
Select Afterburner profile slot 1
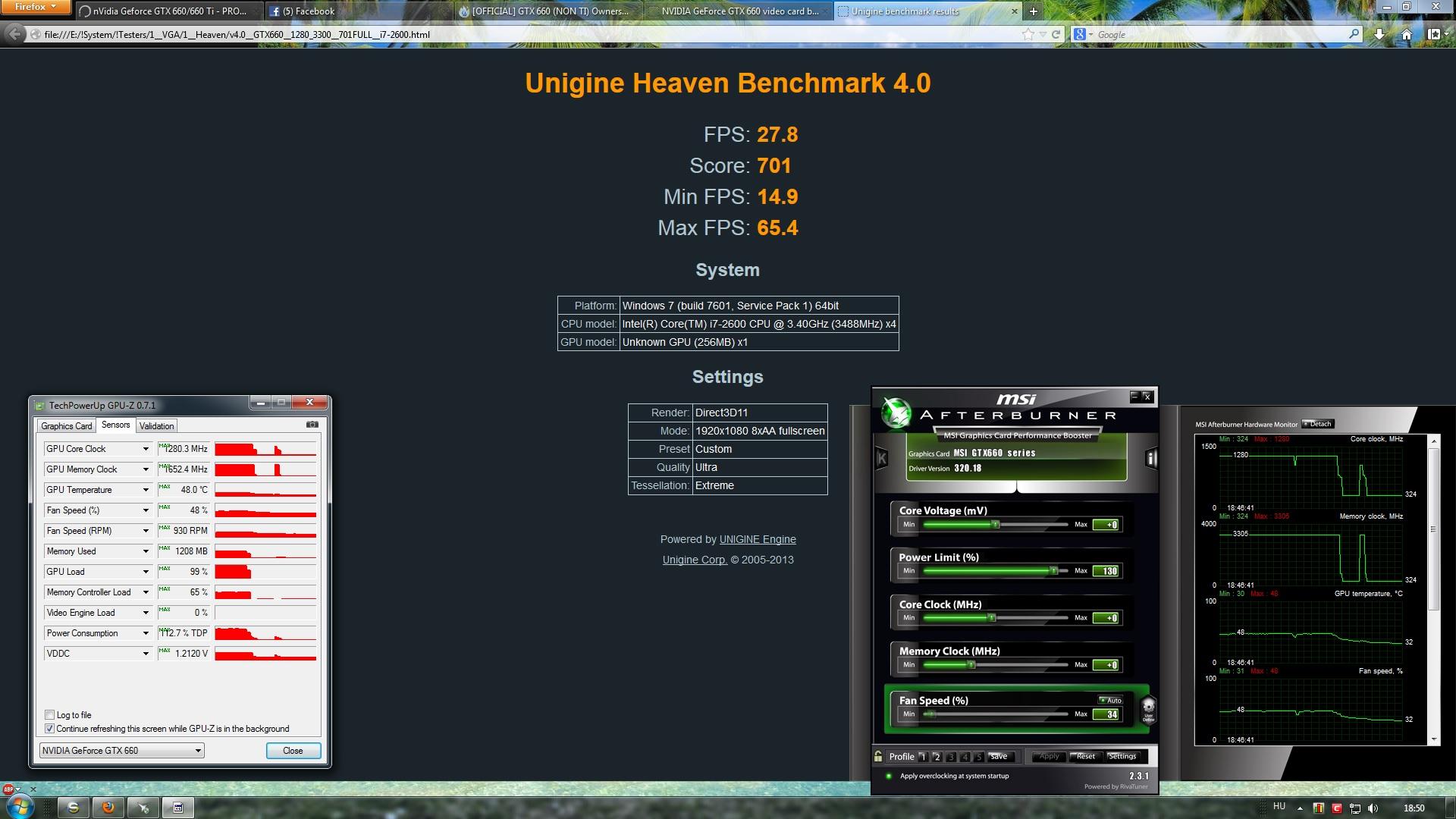pyautogui.click(x=923, y=756)
